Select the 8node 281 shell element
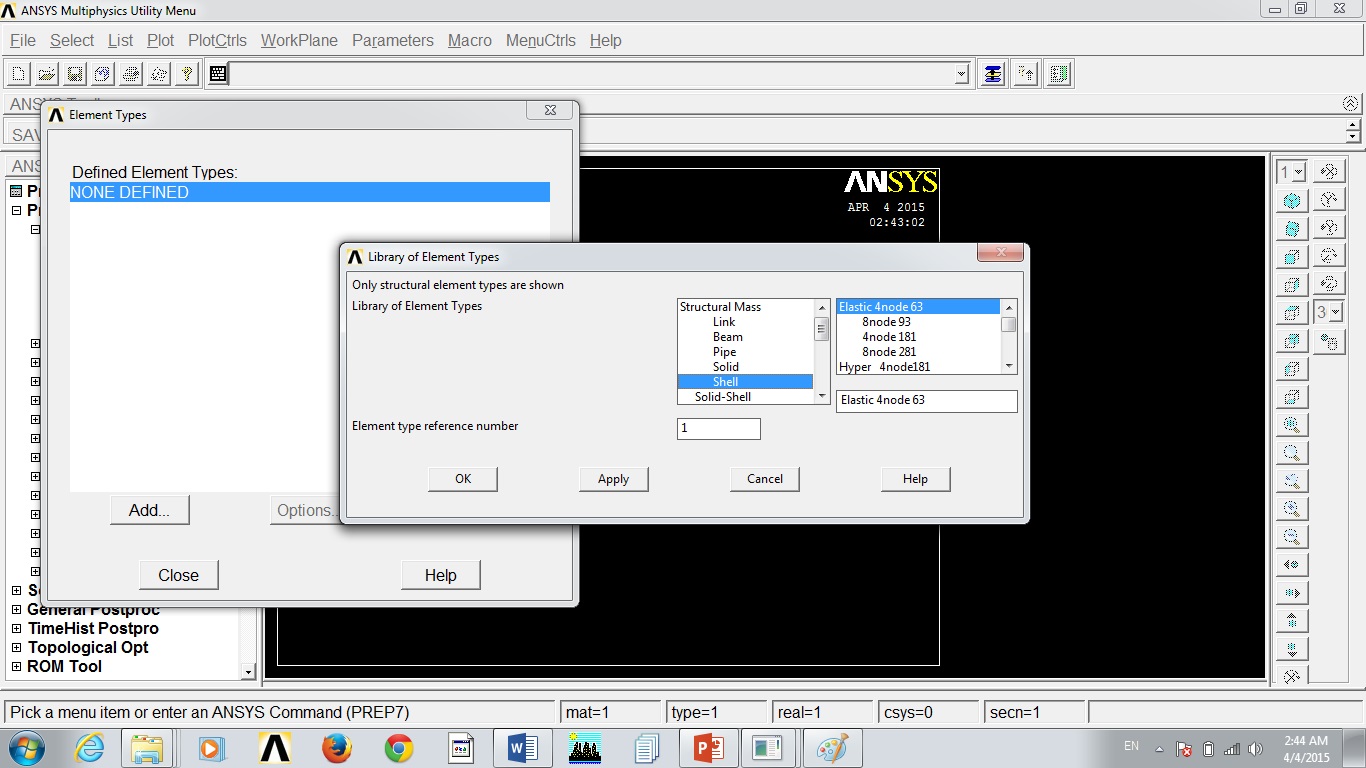The image size is (1366, 768). (918, 352)
